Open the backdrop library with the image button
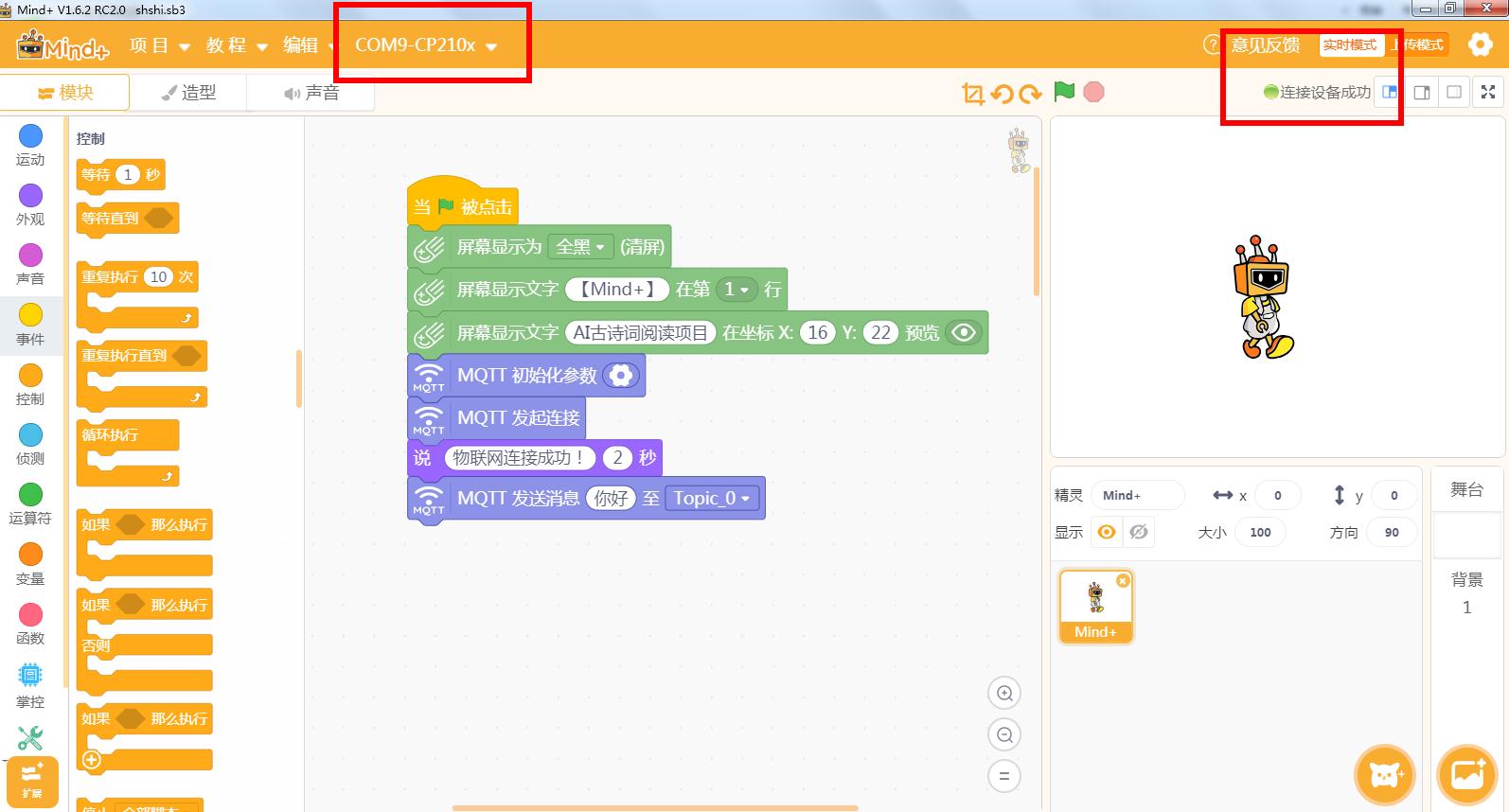This screenshot has width=1509, height=812. tap(1466, 775)
